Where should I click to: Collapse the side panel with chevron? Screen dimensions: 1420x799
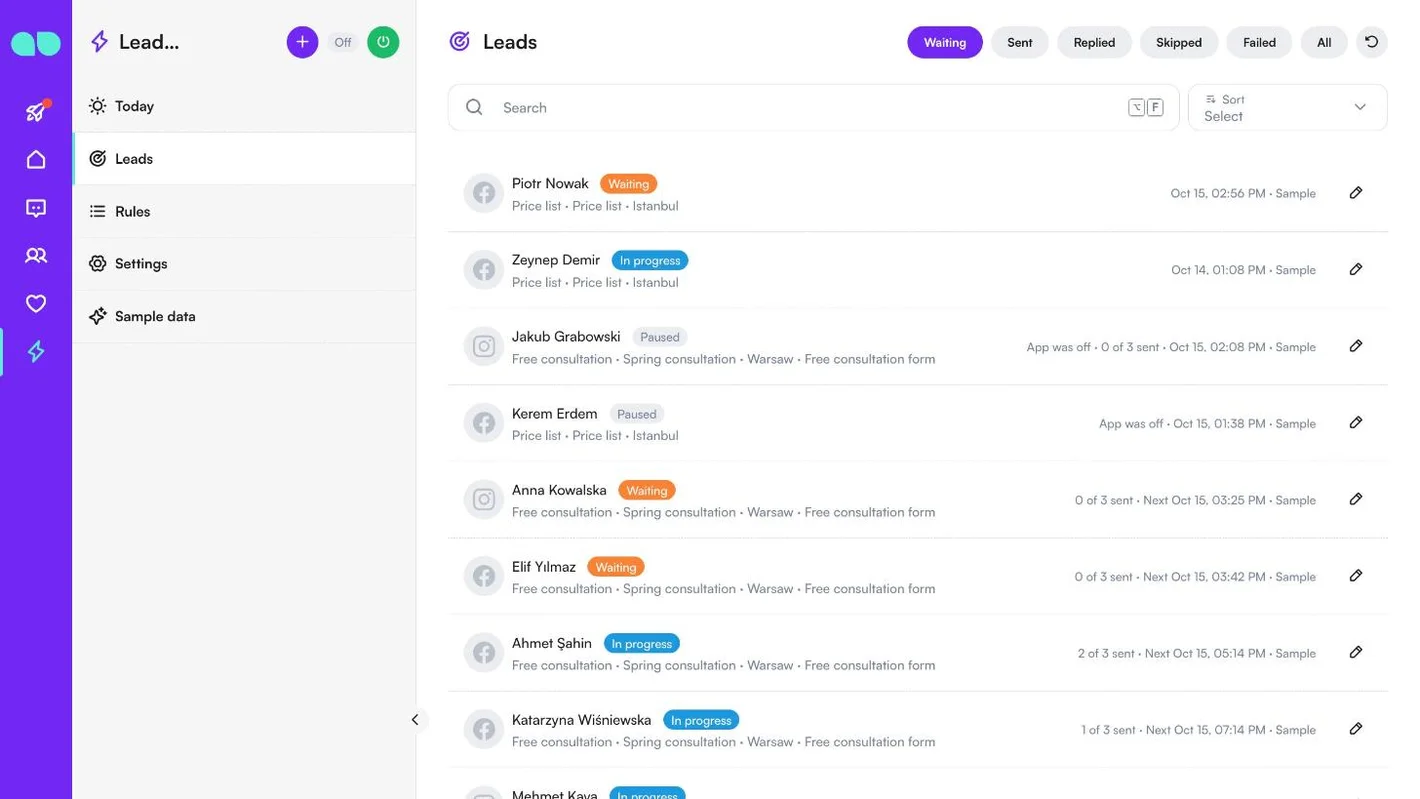[x=415, y=720]
